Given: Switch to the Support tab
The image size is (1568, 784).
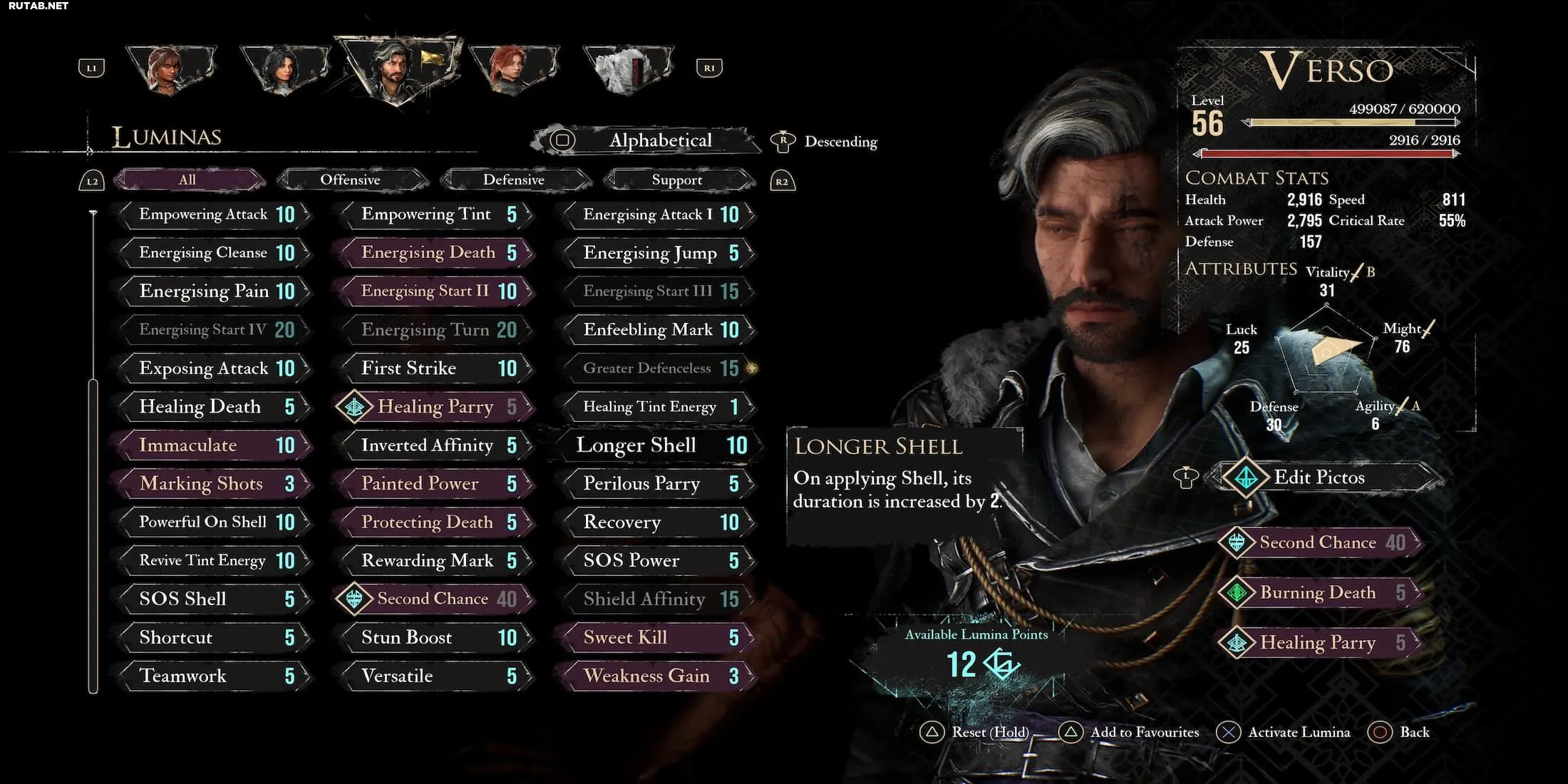Looking at the screenshot, I should point(677,180).
